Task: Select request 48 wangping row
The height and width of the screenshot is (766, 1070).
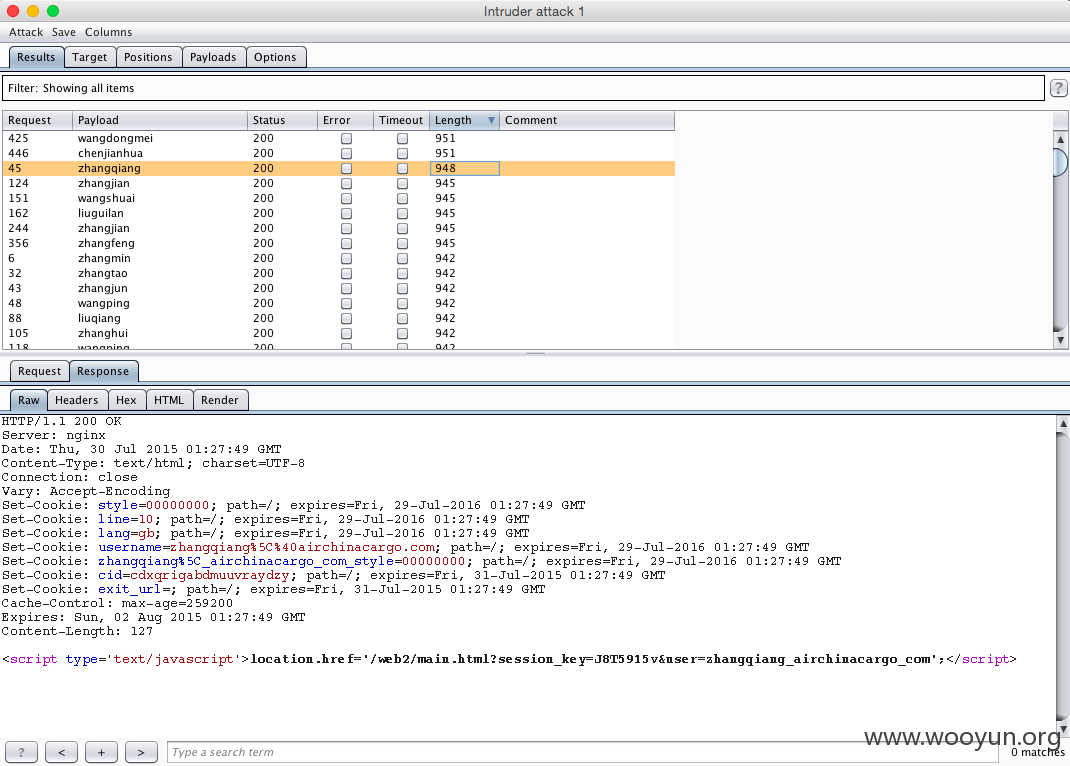Action: click(x=338, y=304)
